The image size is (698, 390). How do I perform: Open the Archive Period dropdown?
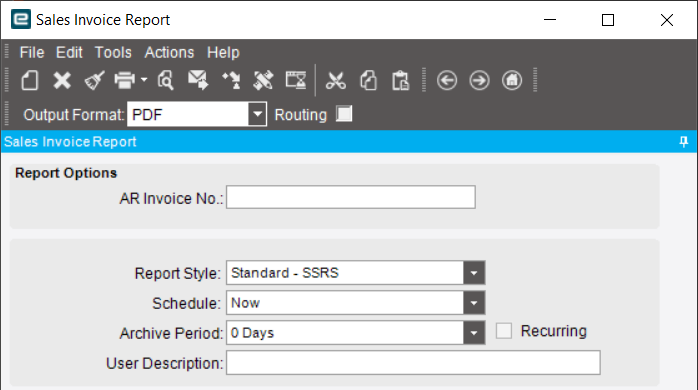click(474, 333)
